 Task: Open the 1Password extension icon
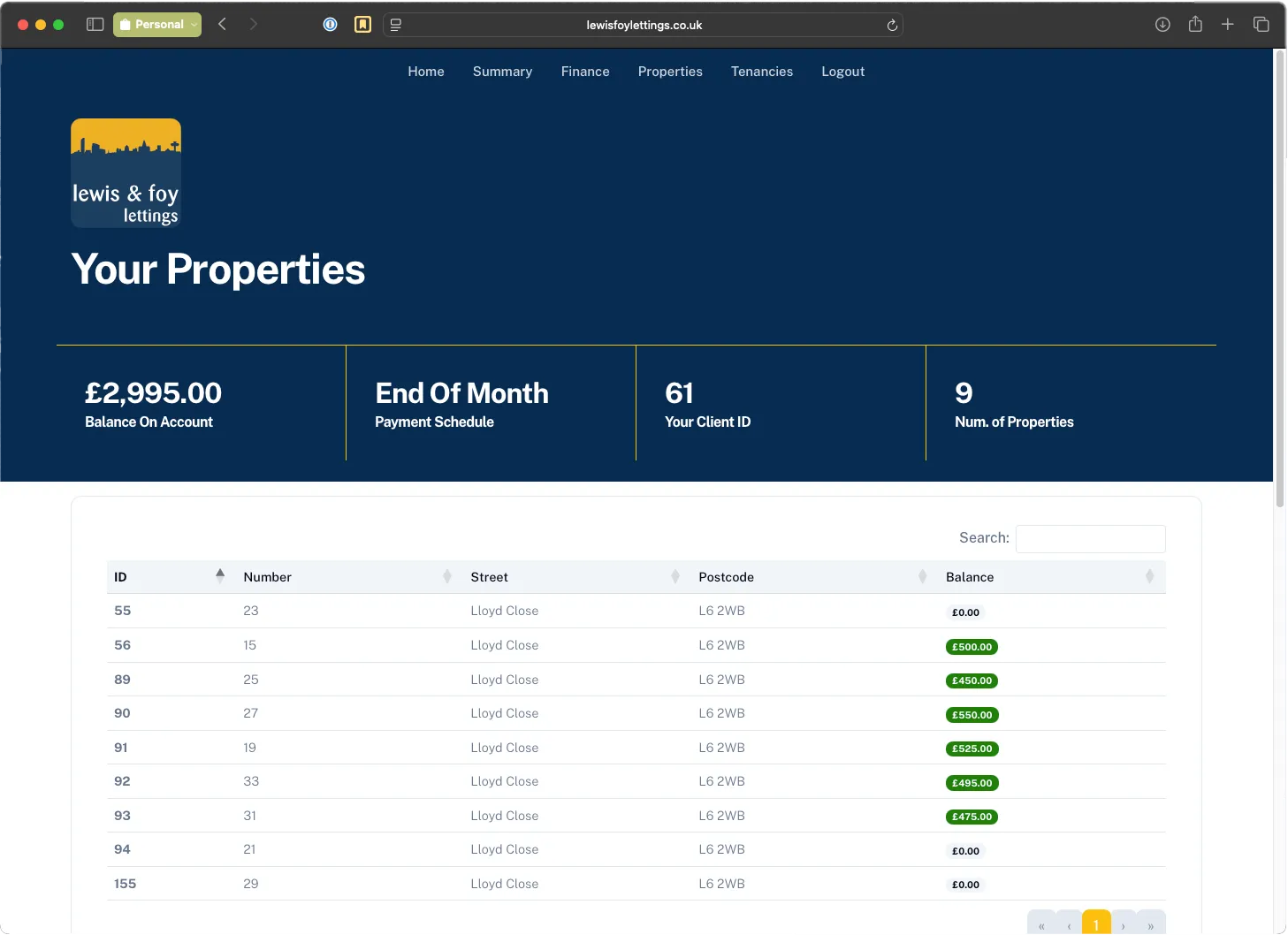pos(330,24)
